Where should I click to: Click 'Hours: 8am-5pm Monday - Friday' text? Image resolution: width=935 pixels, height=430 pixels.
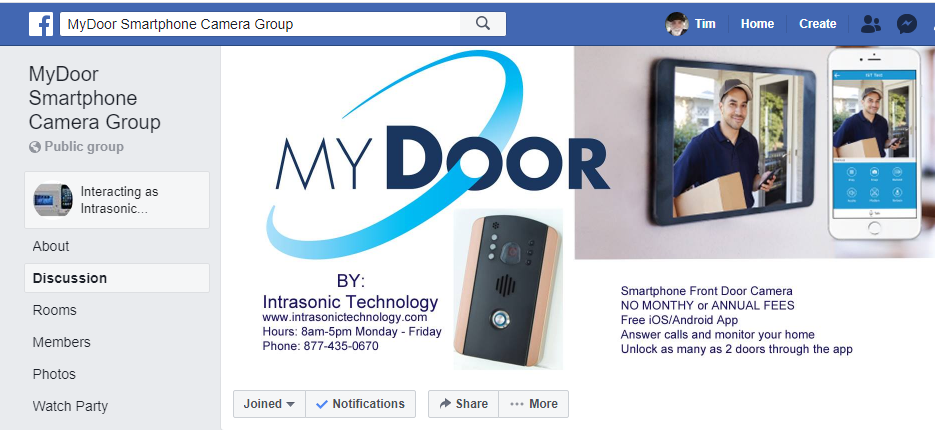(x=352, y=332)
